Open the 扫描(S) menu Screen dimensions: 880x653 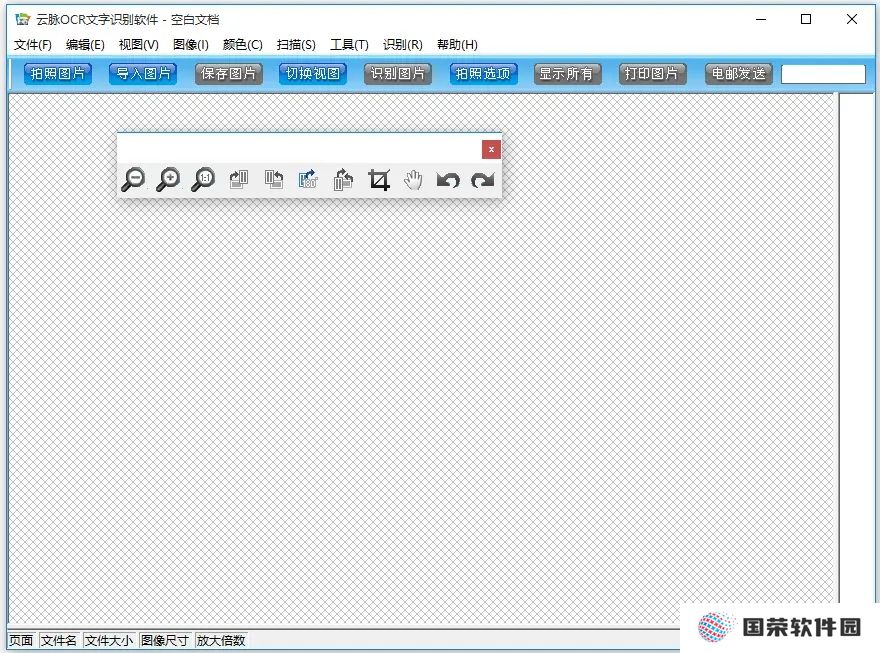pyautogui.click(x=296, y=44)
